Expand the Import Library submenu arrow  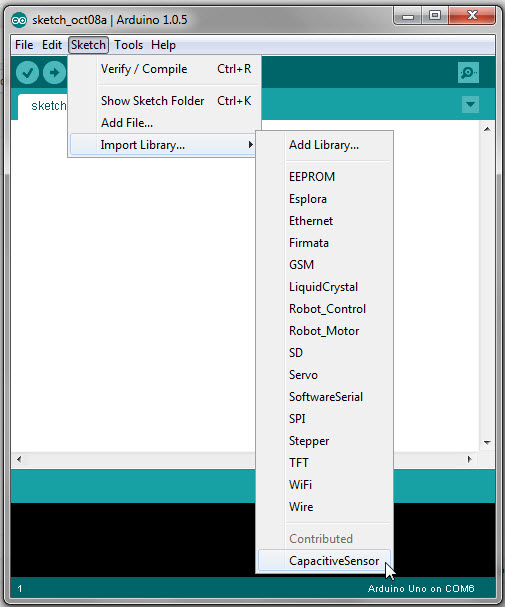click(x=250, y=145)
